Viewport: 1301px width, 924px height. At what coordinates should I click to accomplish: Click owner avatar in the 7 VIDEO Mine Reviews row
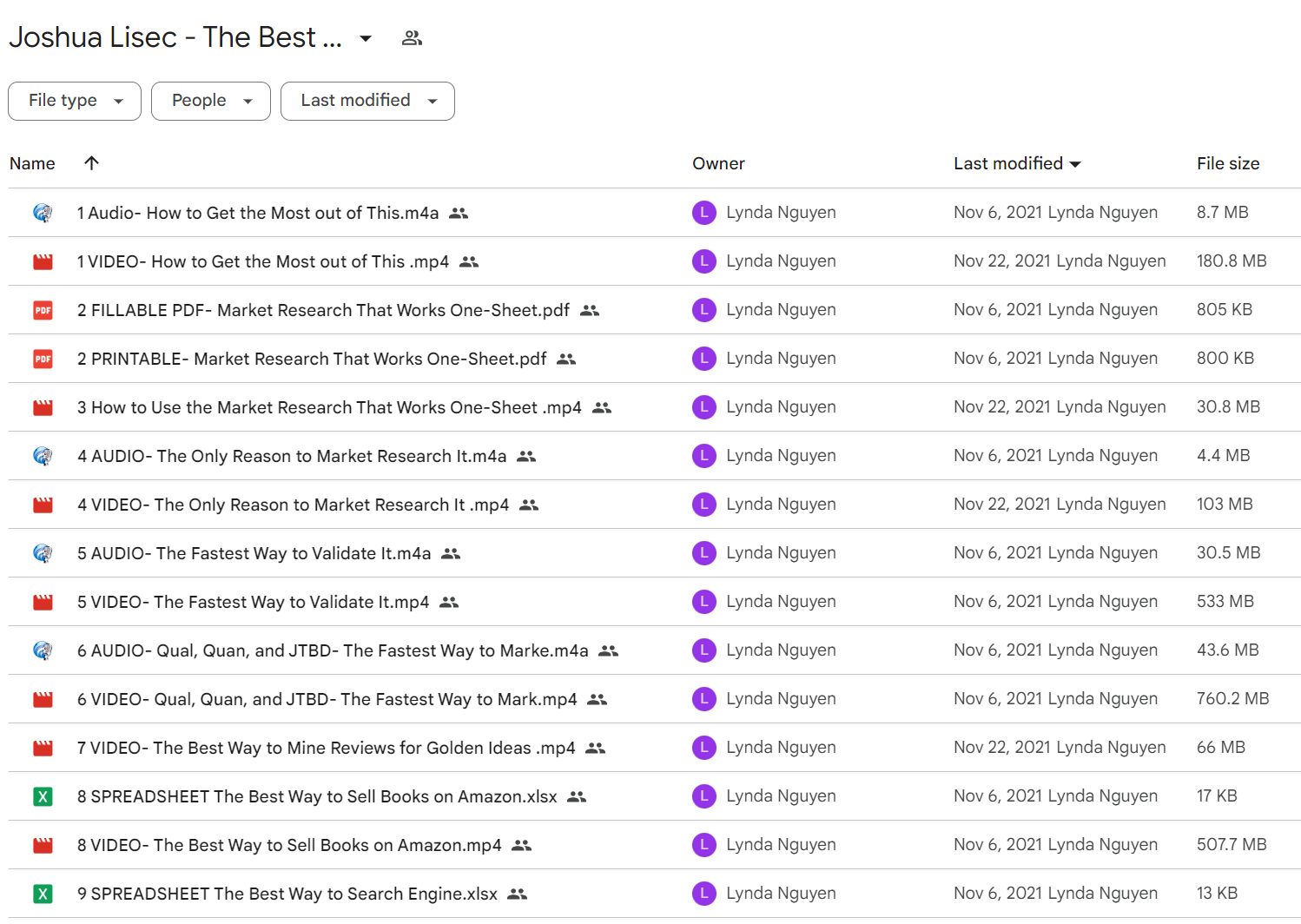(x=704, y=748)
